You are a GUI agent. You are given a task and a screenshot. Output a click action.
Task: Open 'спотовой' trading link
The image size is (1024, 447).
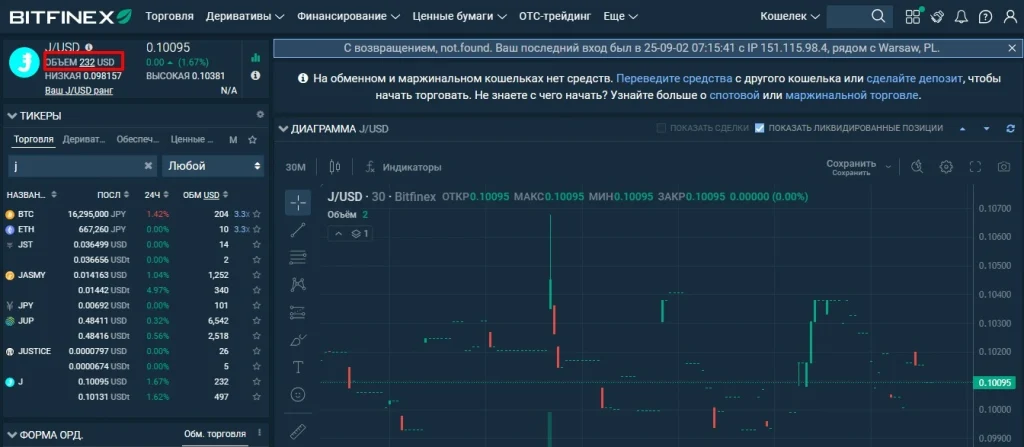(734, 95)
